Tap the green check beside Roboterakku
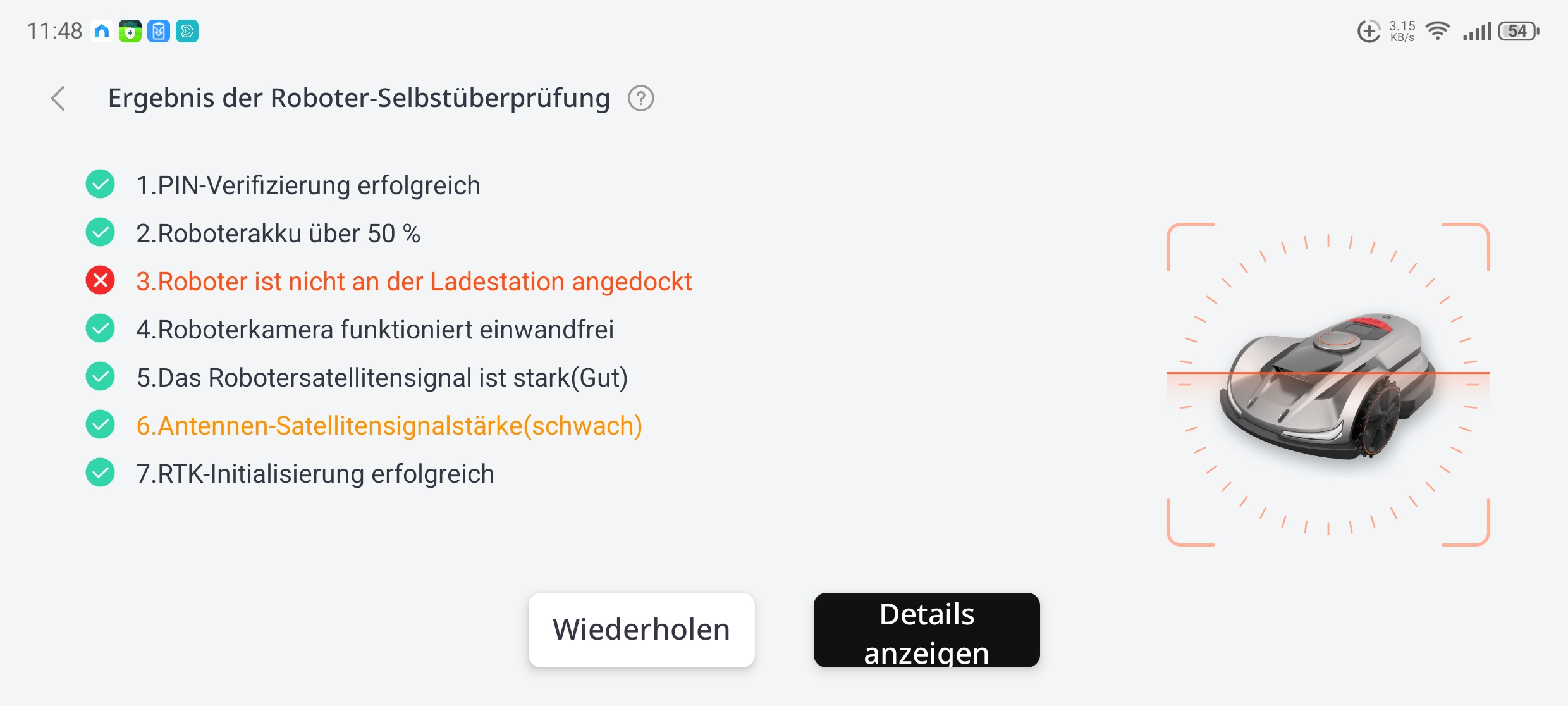The height and width of the screenshot is (706, 1568). point(100,232)
